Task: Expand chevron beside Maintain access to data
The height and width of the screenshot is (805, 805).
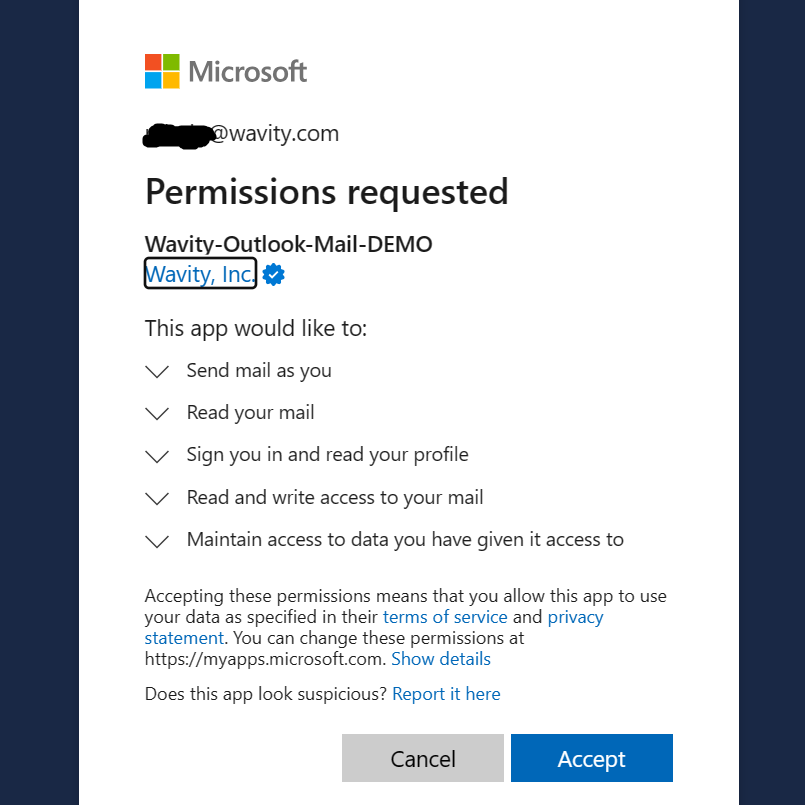Action: click(x=157, y=541)
